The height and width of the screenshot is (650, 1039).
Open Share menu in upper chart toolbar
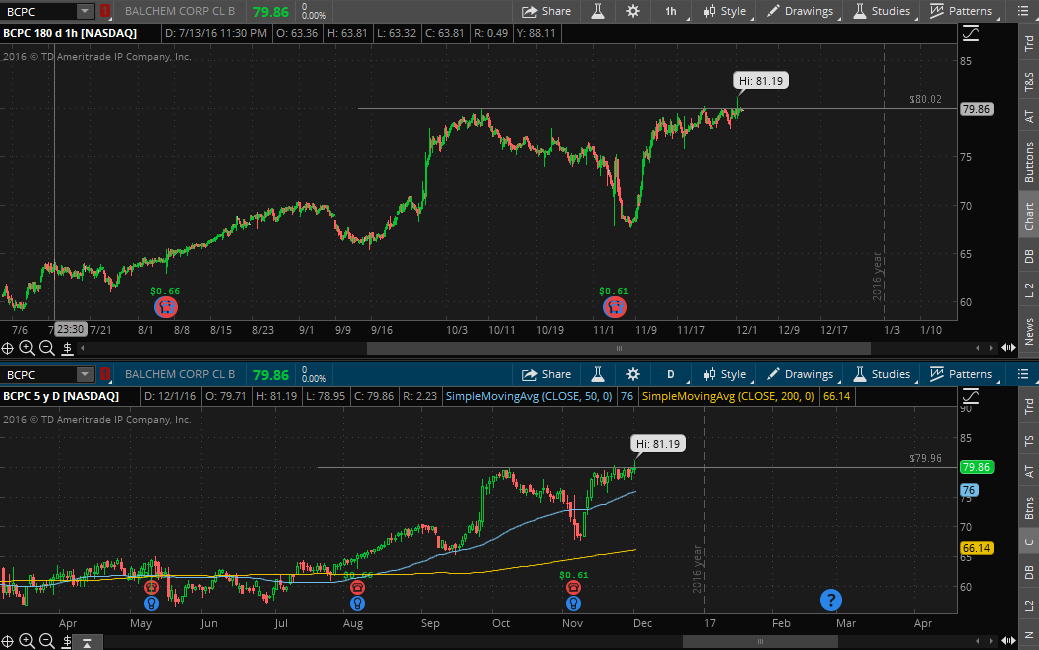tap(546, 11)
